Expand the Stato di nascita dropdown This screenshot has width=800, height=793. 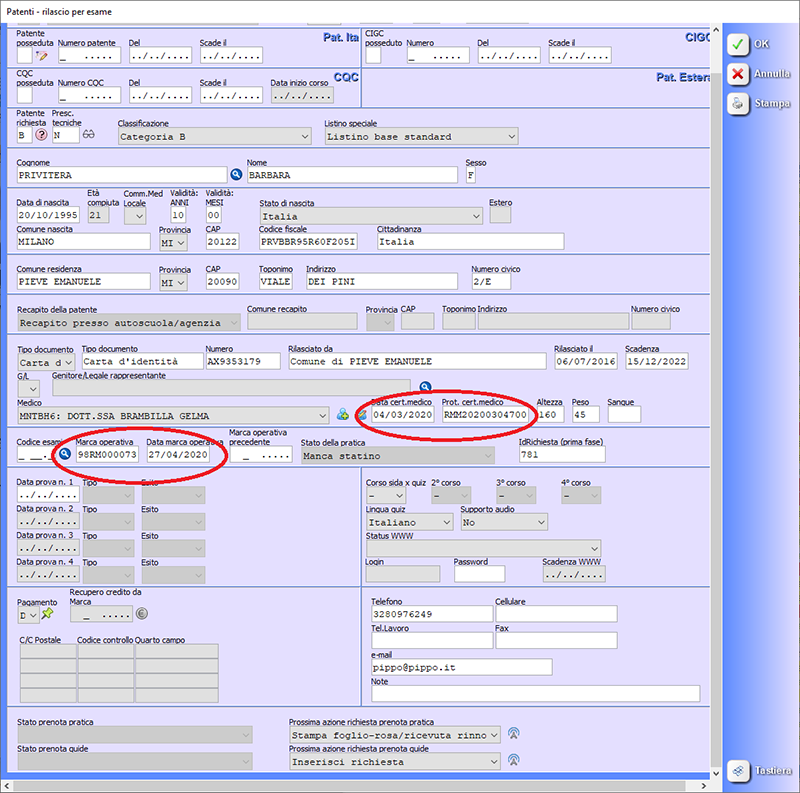pyautogui.click(x=370, y=216)
